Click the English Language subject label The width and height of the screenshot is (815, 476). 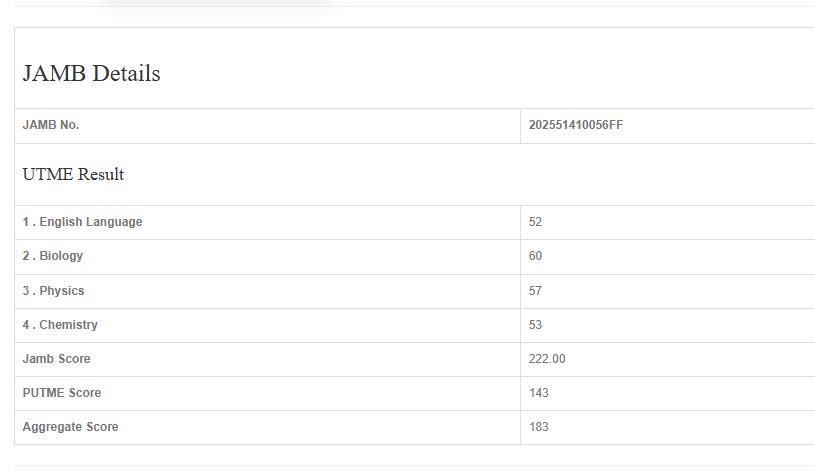coord(91,222)
